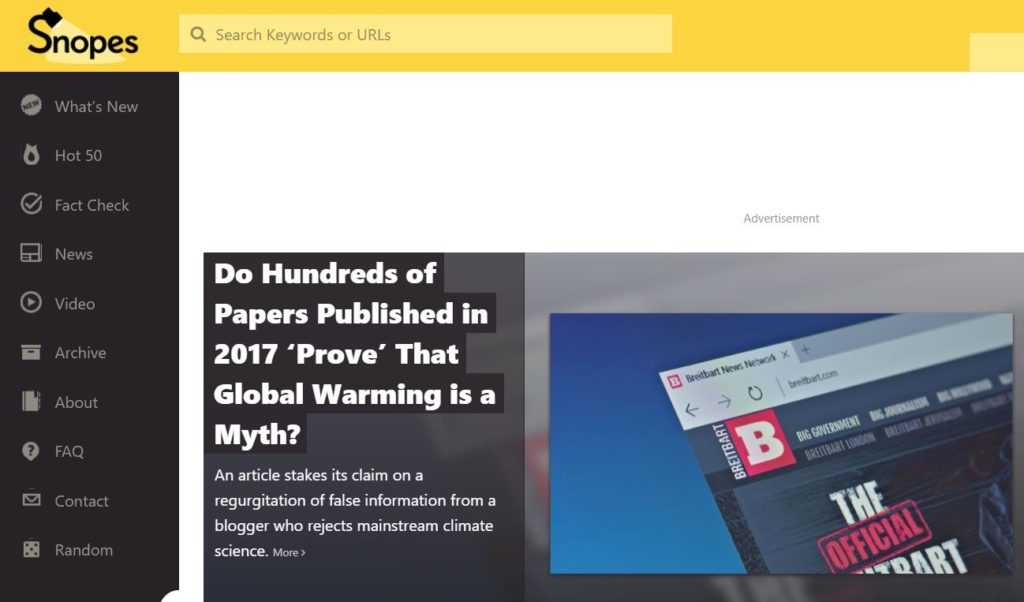This screenshot has height=602, width=1024.
Task: Click the About book icon
Action: coord(30,402)
